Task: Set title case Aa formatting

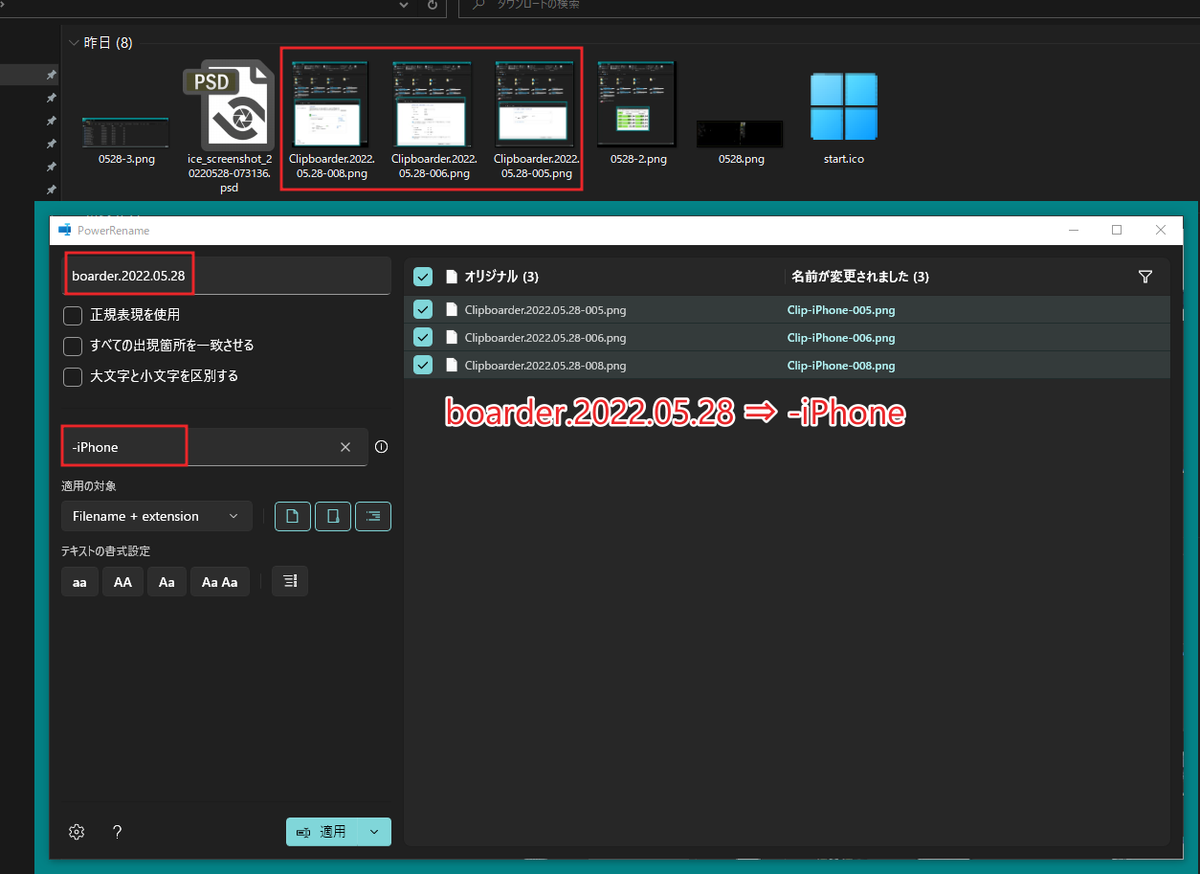Action: tap(167, 581)
